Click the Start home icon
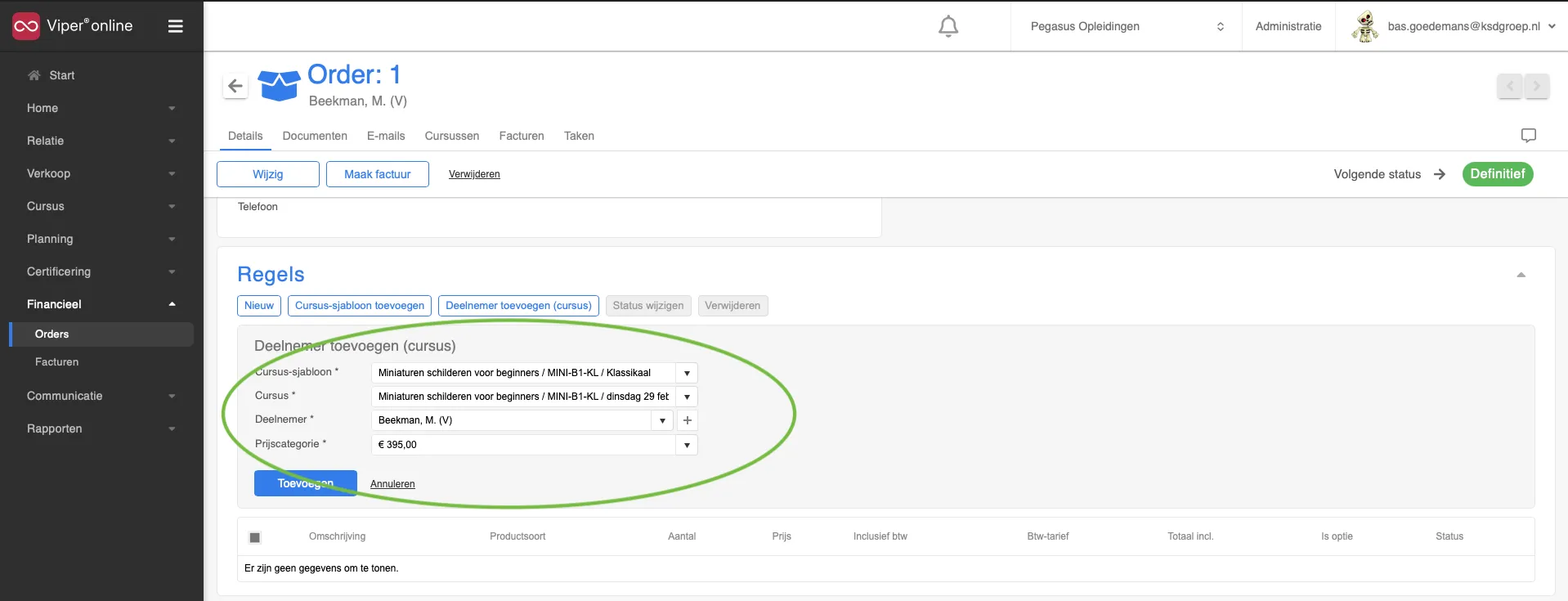 [34, 75]
